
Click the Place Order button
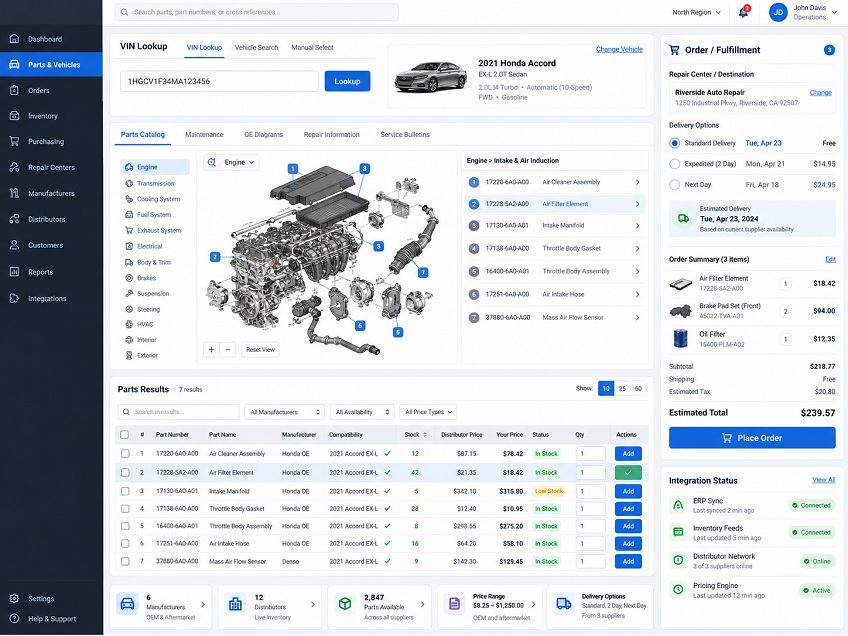coord(752,438)
